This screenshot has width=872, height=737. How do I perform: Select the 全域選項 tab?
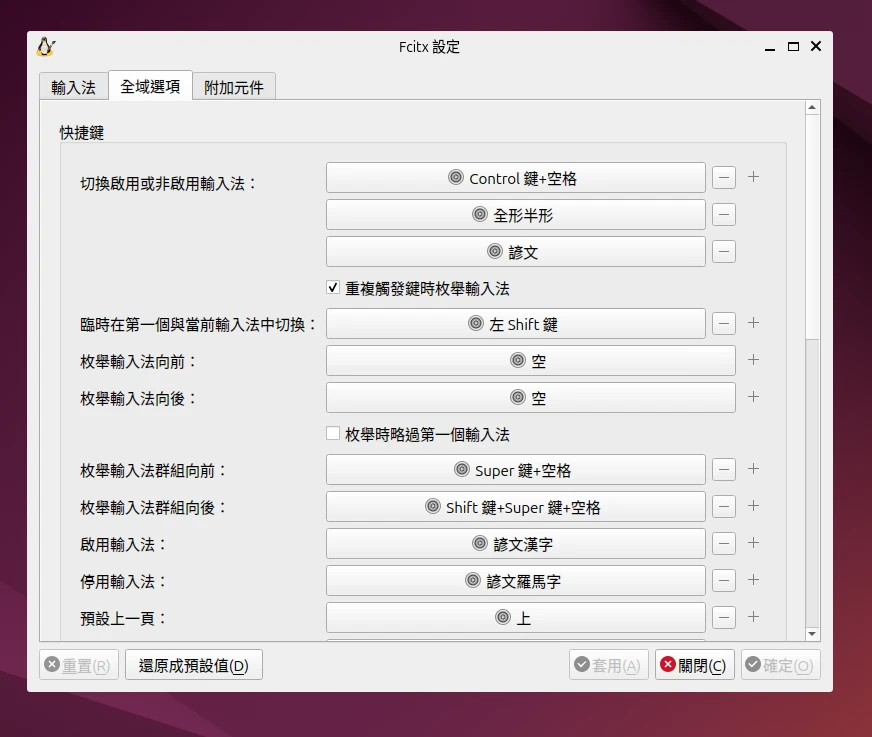point(150,87)
